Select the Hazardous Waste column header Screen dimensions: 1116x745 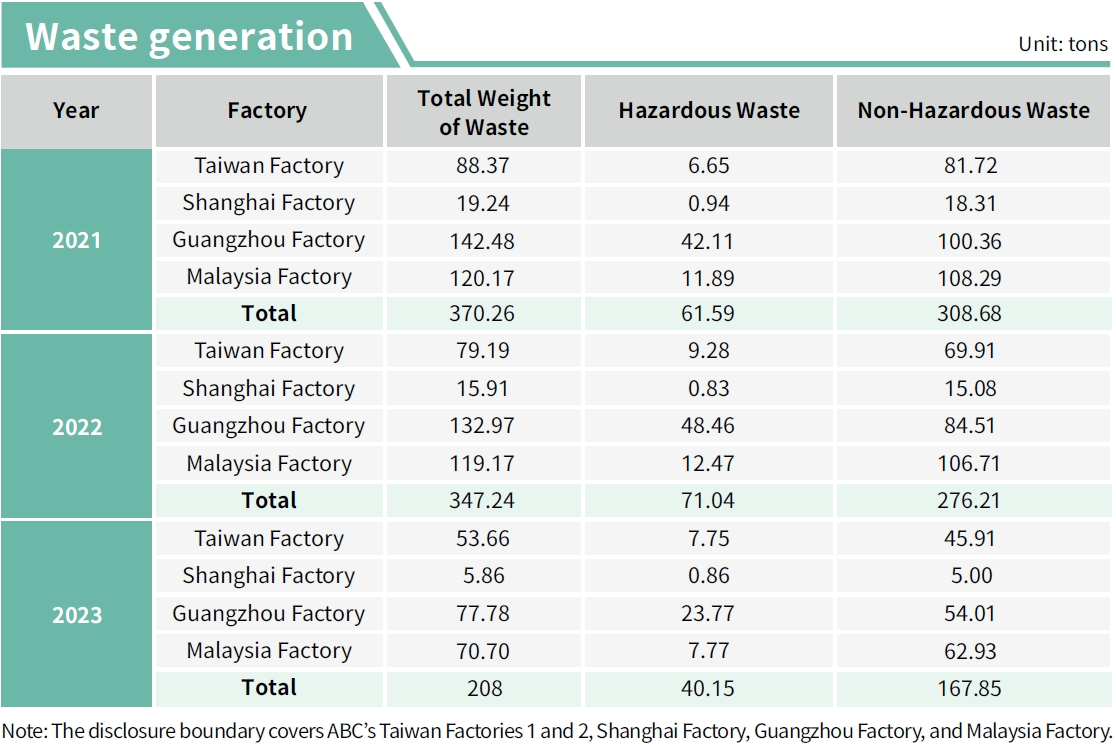click(x=709, y=111)
